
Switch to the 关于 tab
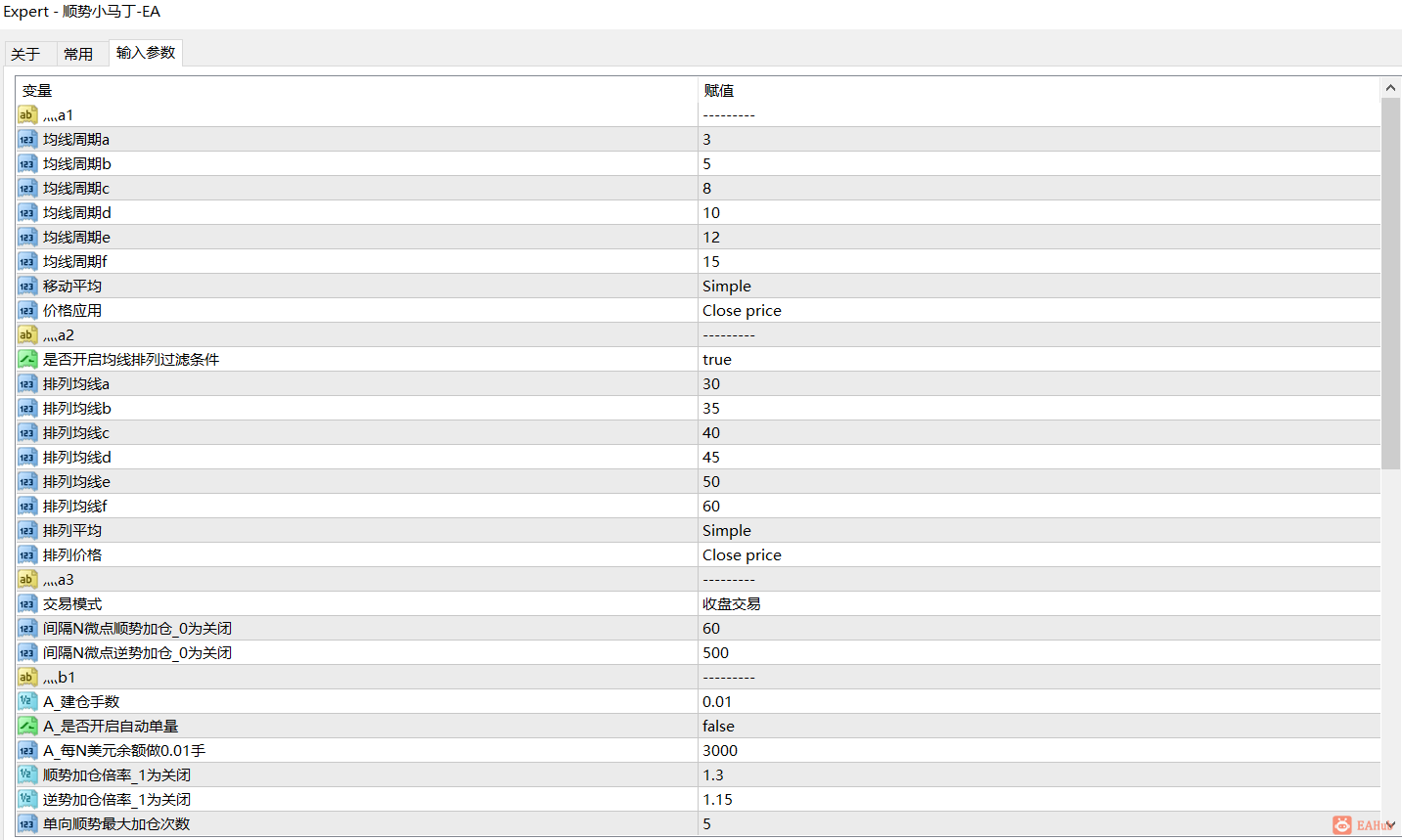point(25,54)
